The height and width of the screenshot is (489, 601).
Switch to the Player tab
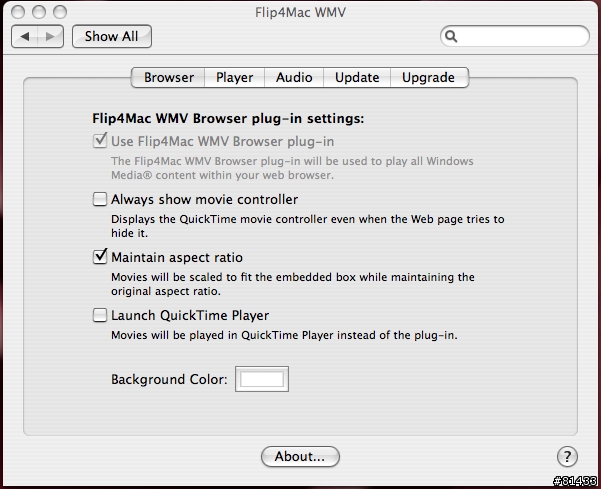click(235, 77)
